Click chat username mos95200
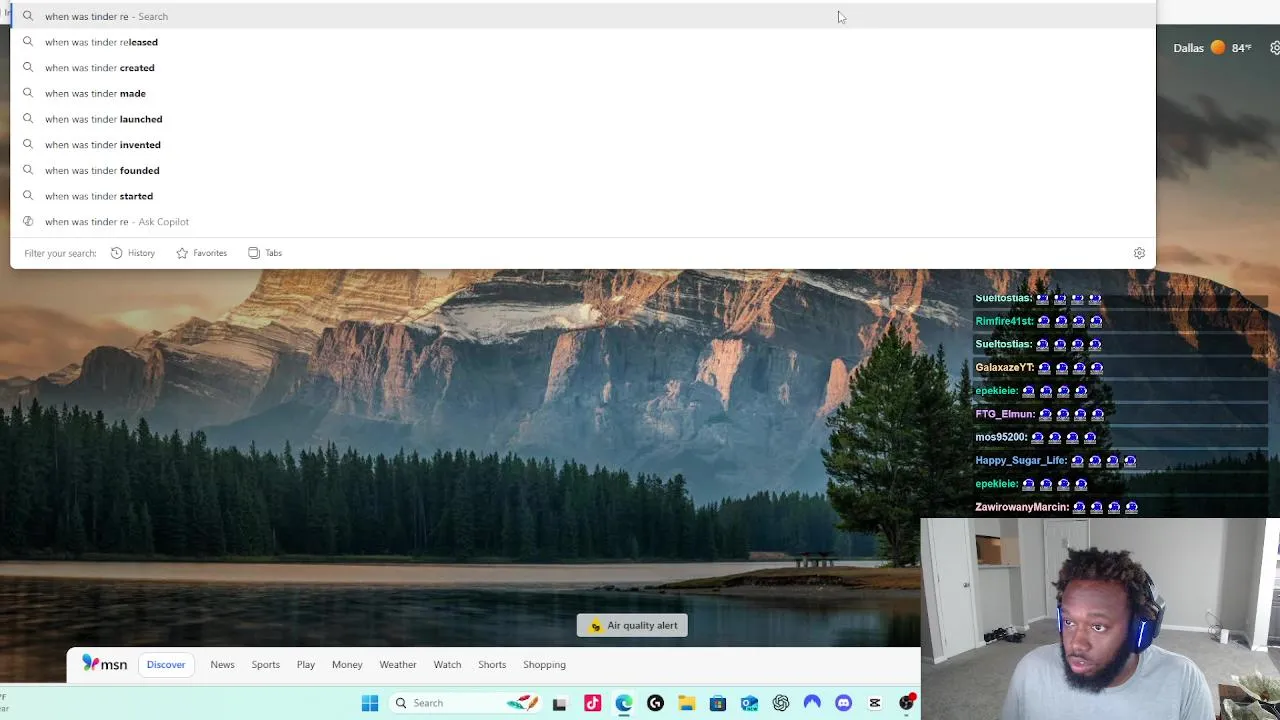Screen dimensions: 1280x720 1001,437
